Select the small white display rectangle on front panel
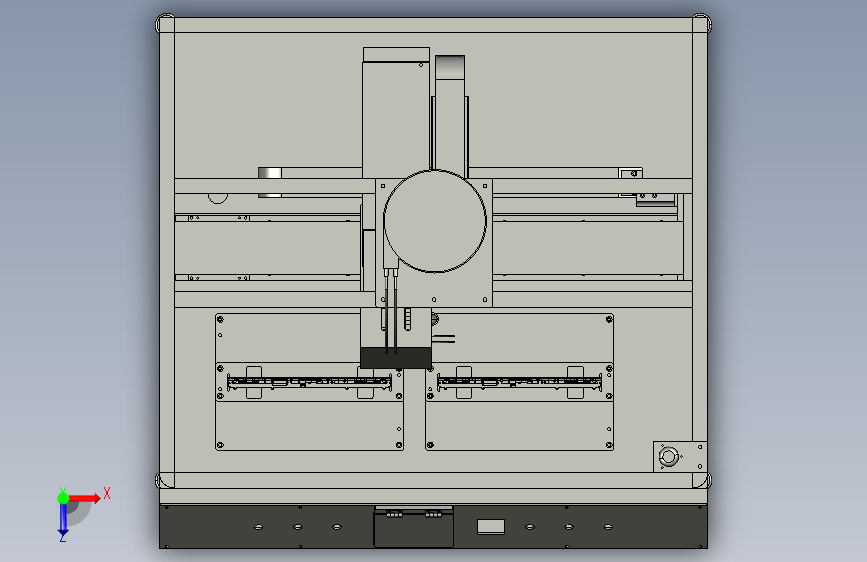867x562 pixels. 491,527
